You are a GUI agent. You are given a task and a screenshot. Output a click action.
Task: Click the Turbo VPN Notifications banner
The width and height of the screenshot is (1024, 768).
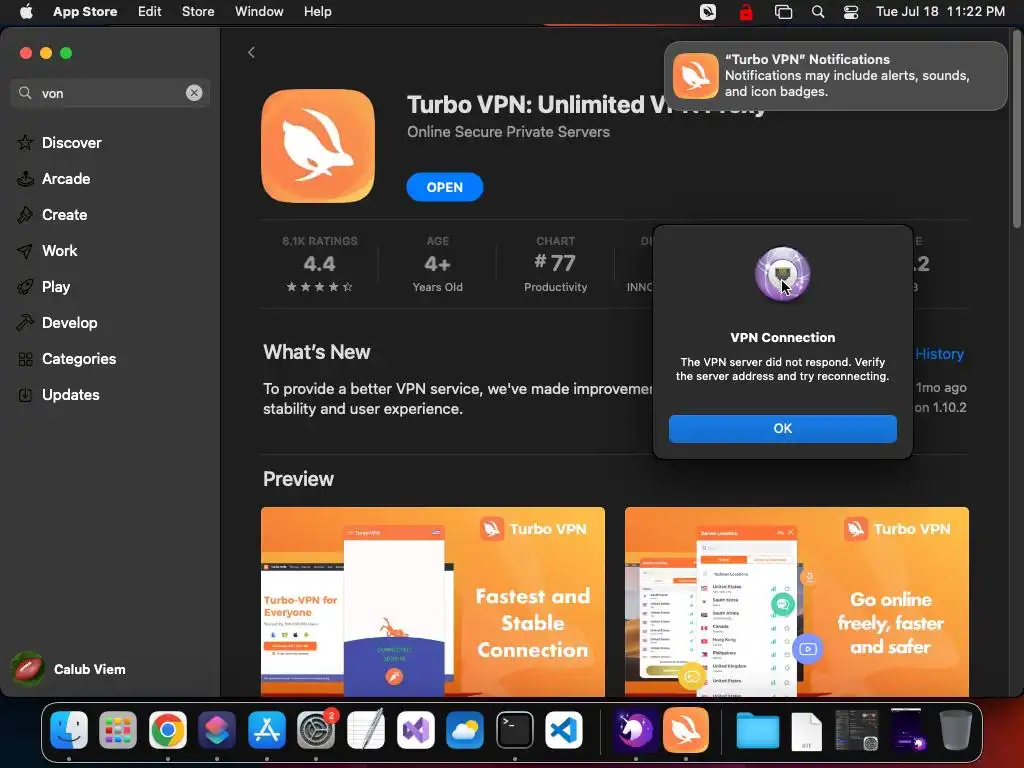pos(836,76)
